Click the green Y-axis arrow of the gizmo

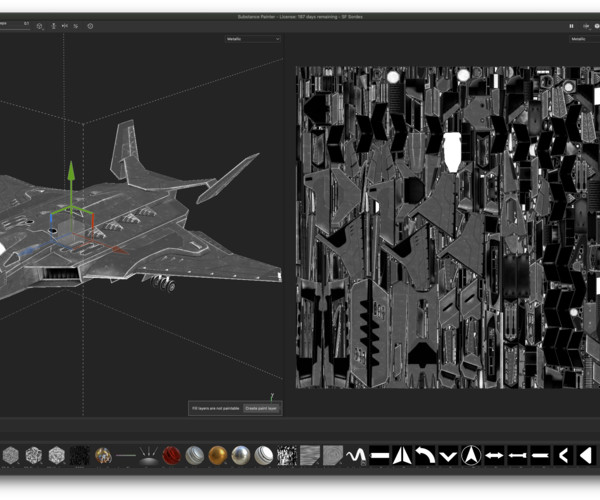pos(71,171)
